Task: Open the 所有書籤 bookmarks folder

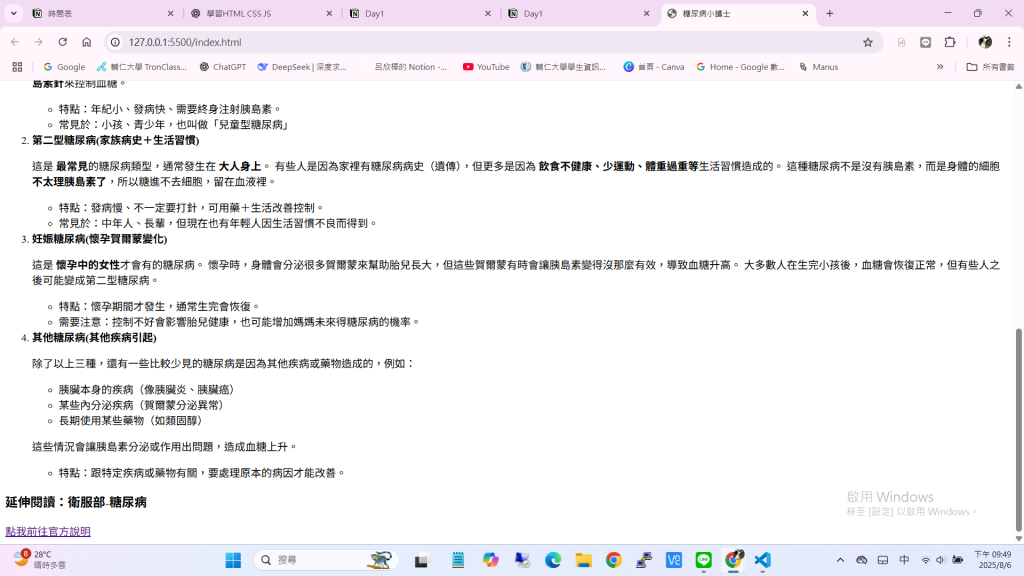Action: click(x=990, y=67)
